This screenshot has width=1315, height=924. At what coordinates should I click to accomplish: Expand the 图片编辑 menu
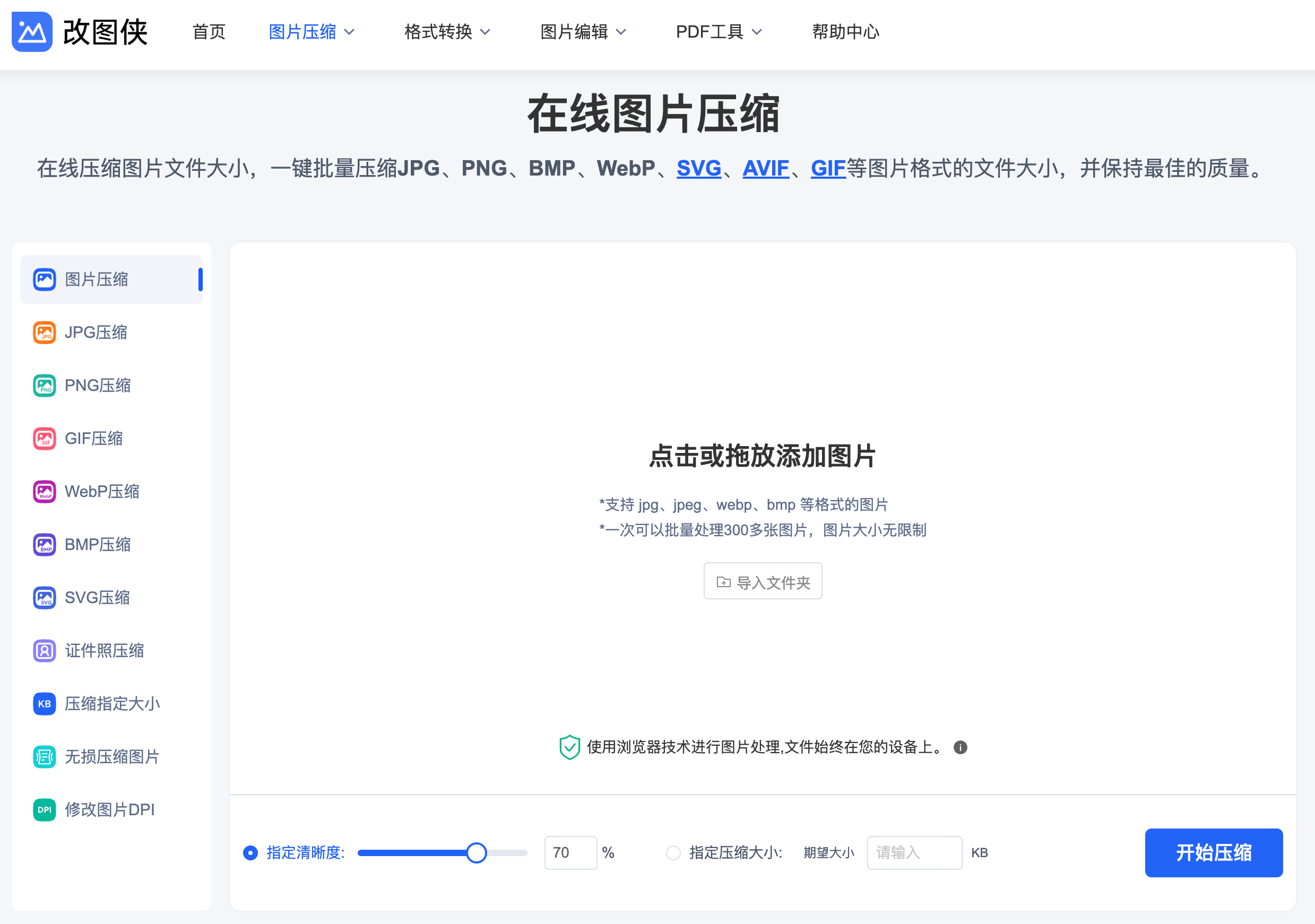pyautogui.click(x=583, y=31)
